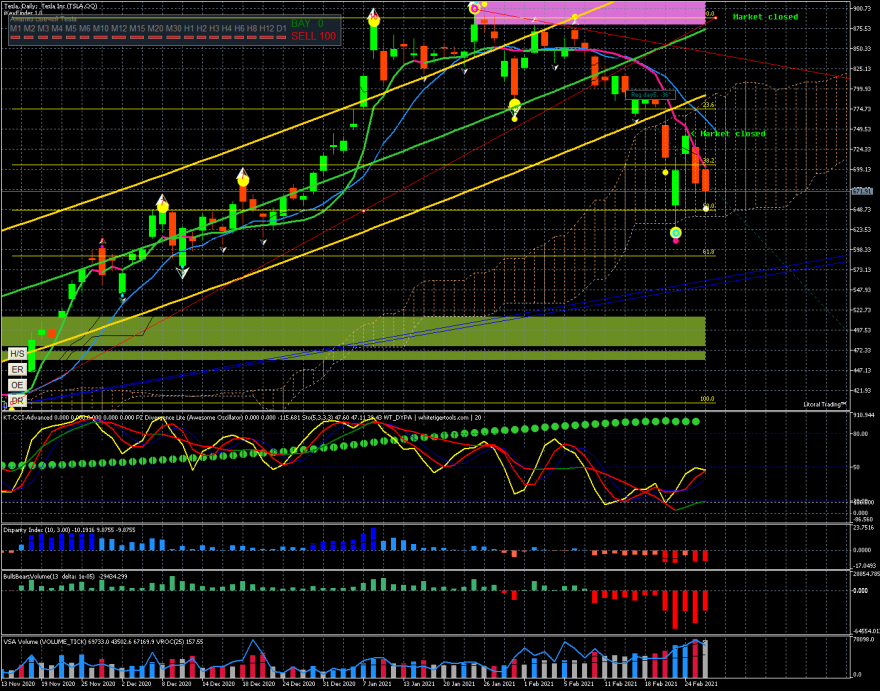Switch panel timeframe to M1
This screenshot has width=880, height=691.
click(16, 29)
